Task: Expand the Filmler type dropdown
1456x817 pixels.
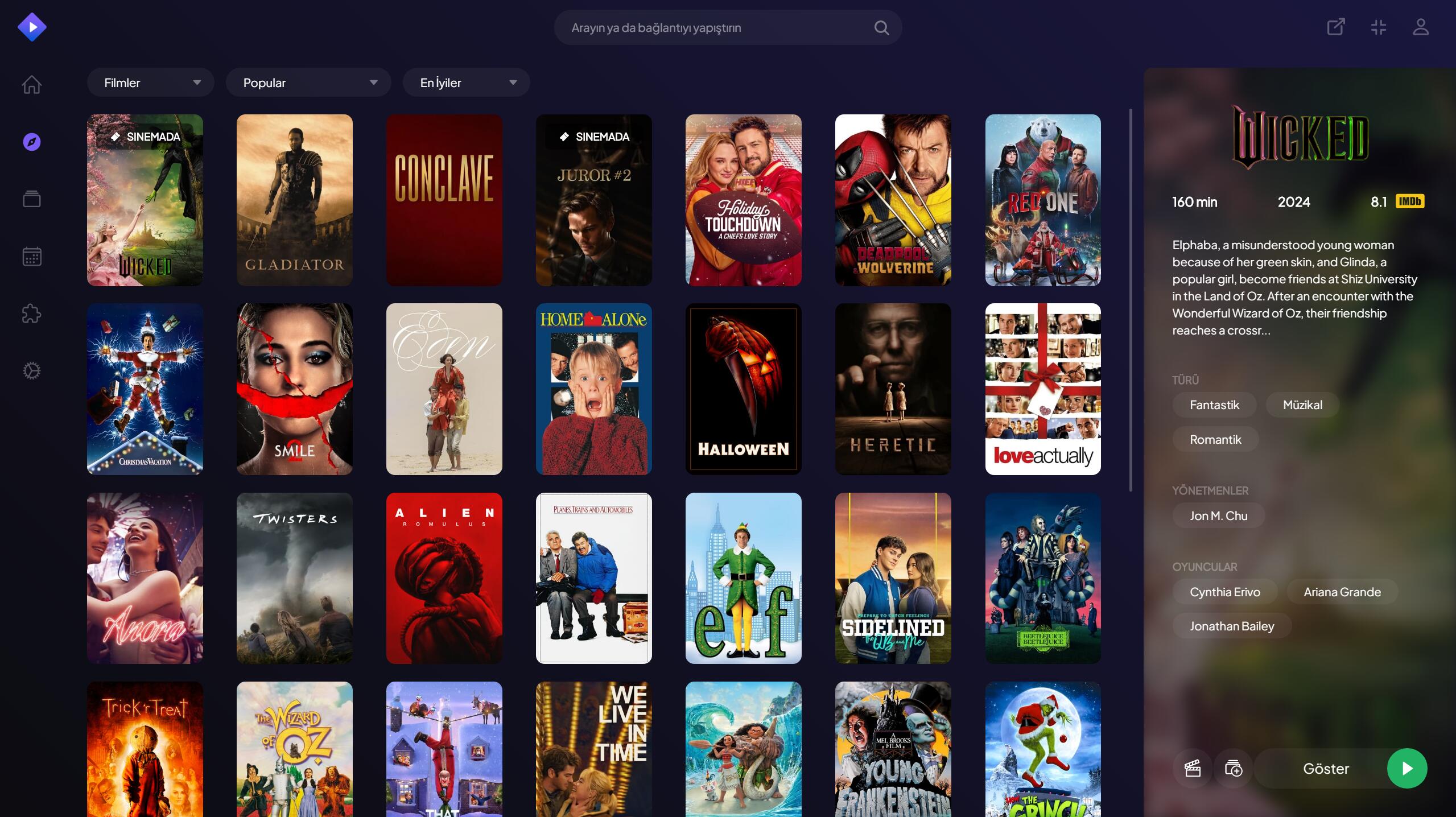Action: (151, 82)
